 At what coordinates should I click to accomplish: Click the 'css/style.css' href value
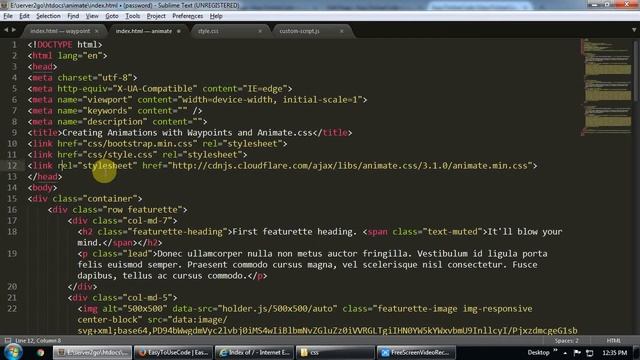click(120, 155)
